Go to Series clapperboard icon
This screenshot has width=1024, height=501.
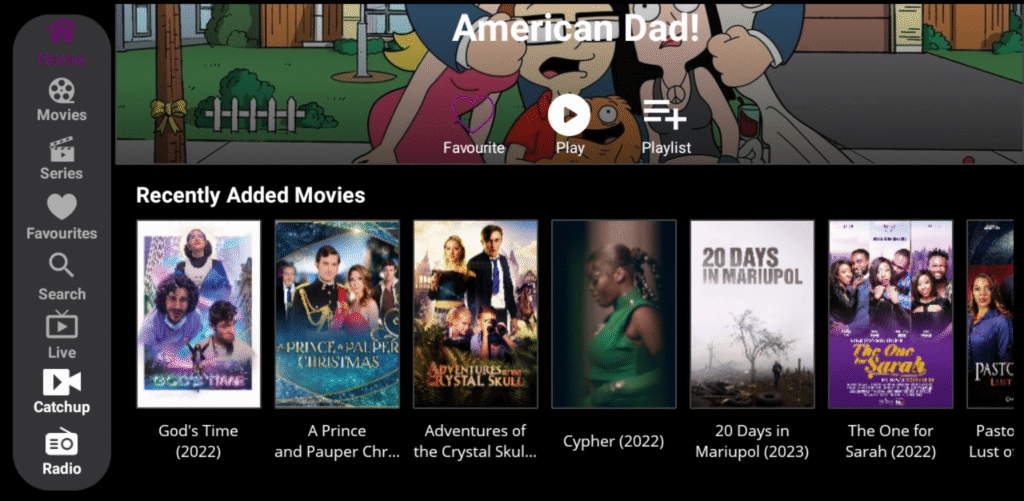click(61, 150)
